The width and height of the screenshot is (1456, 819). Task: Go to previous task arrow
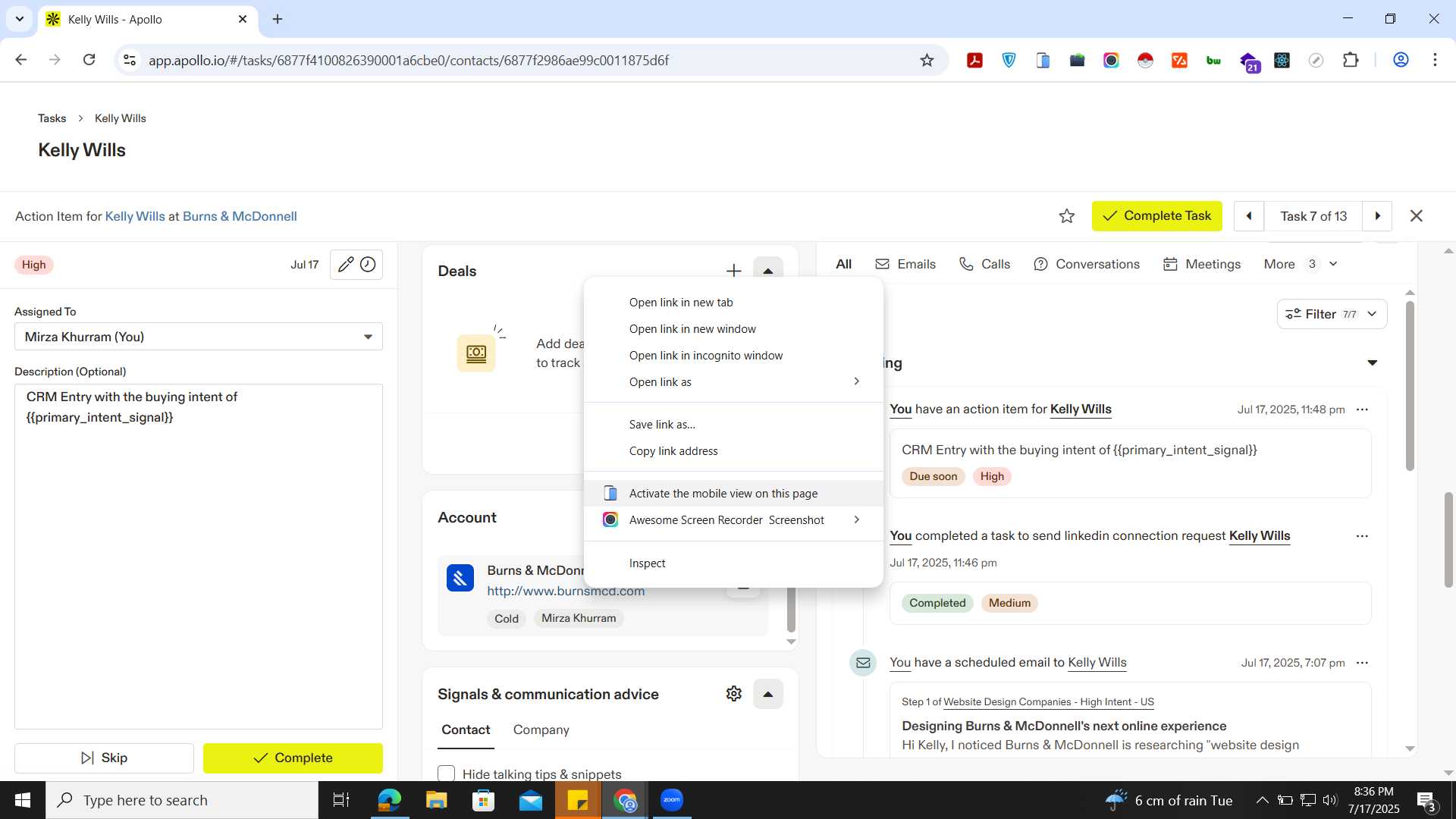[1248, 216]
